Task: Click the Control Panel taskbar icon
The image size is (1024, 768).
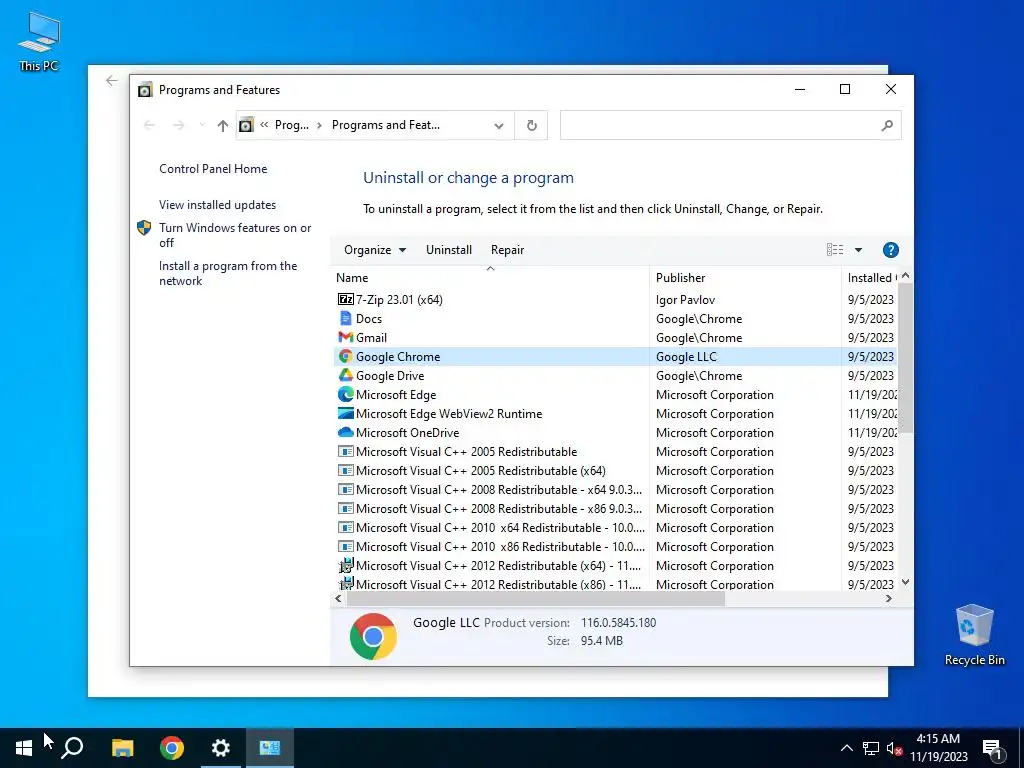Action: [270, 748]
